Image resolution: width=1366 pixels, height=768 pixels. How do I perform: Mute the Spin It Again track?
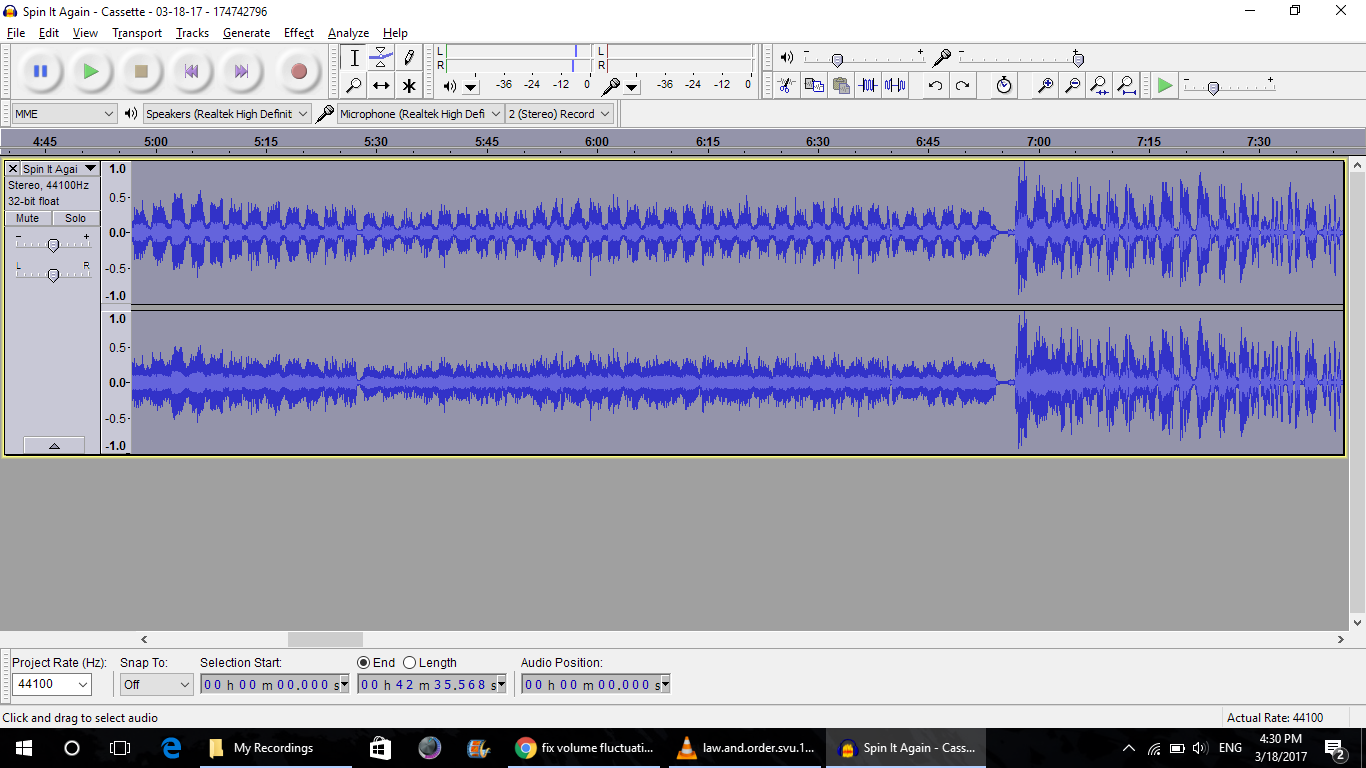28,218
